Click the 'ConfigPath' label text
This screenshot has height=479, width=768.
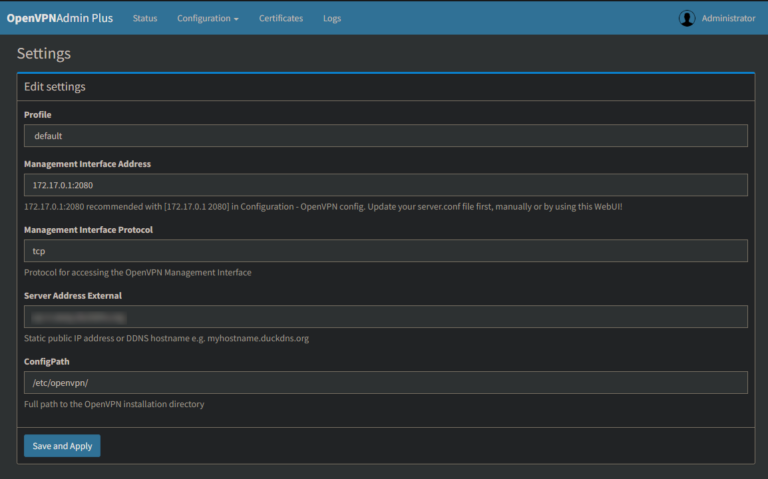tap(46, 362)
